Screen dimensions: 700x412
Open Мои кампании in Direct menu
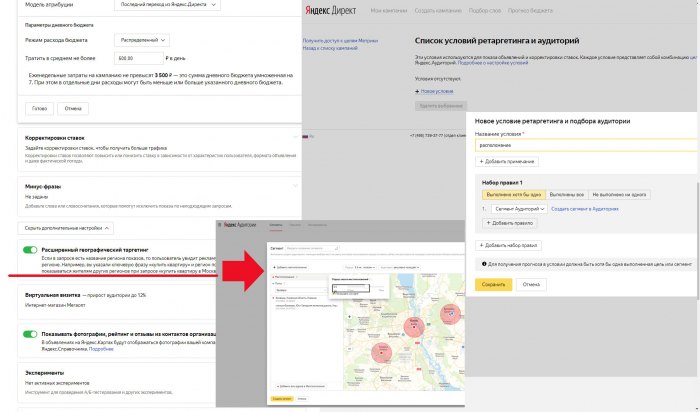[x=389, y=10]
